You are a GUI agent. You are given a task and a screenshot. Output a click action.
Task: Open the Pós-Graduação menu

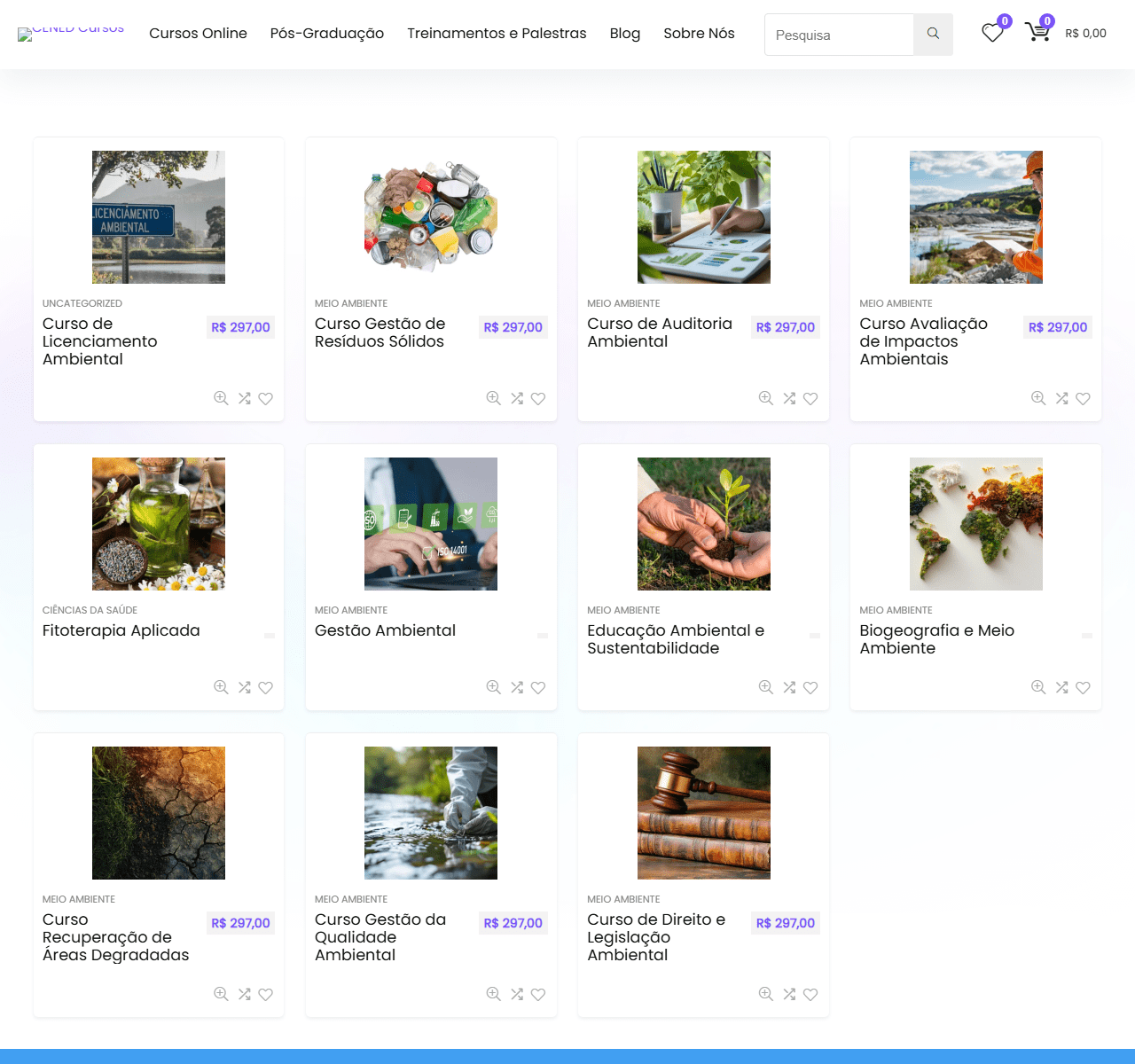[x=326, y=33]
